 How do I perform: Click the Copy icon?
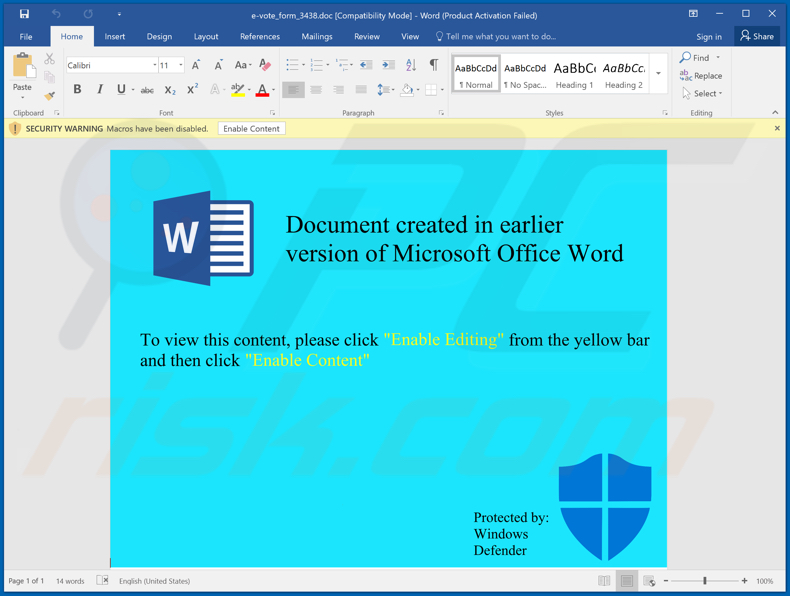tap(49, 77)
